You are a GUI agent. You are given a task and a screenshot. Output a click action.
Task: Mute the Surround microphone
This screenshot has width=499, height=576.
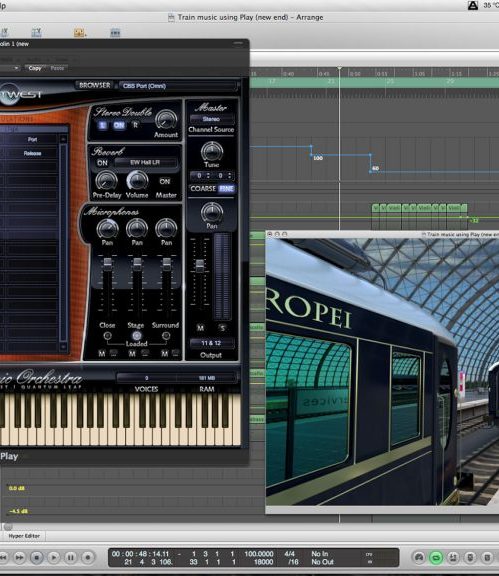[x=165, y=354]
